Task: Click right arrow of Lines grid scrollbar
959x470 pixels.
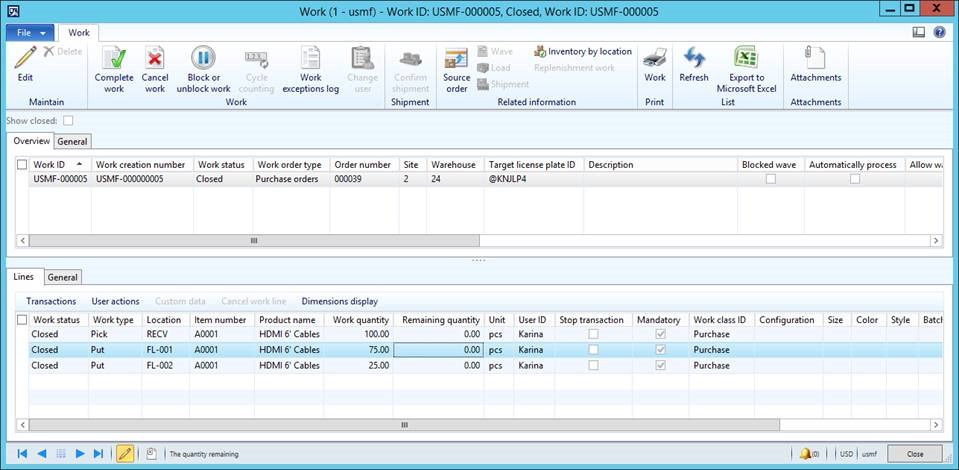Action: coord(936,425)
